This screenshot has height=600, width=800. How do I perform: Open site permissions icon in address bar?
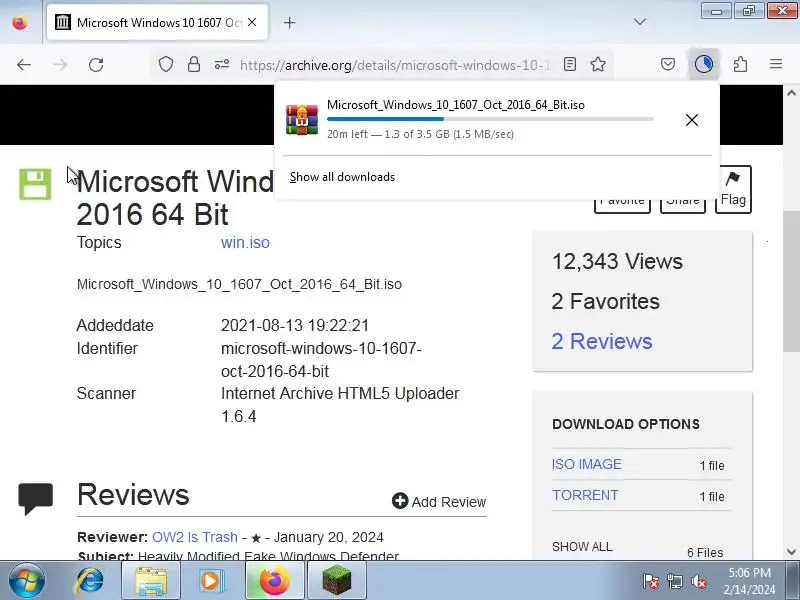[x=221, y=64]
